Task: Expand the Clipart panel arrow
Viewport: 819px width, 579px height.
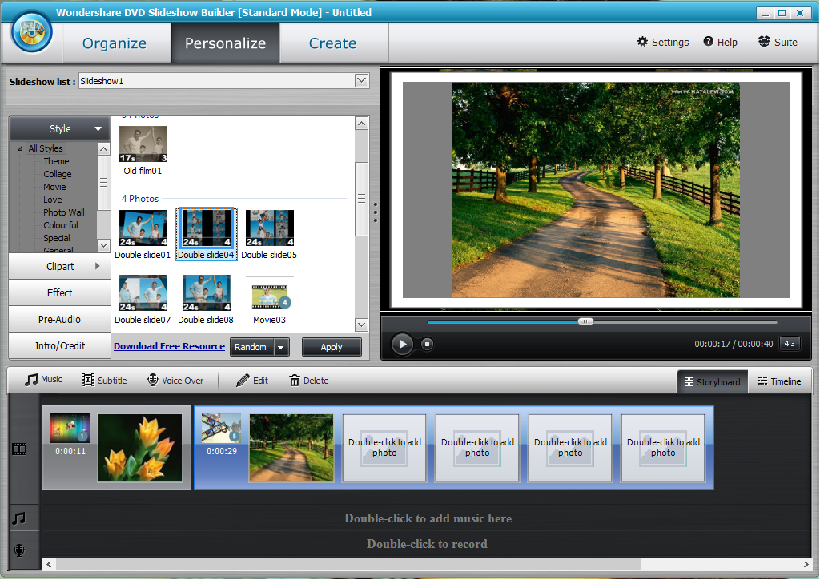Action: 97,266
